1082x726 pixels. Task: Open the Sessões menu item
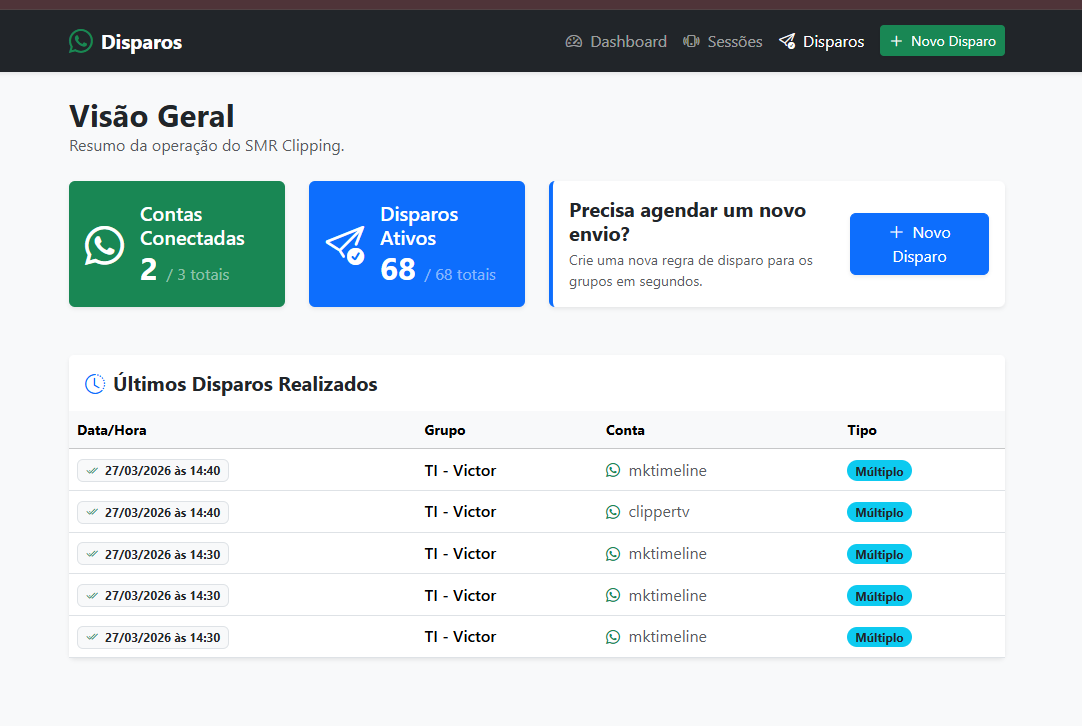click(722, 41)
